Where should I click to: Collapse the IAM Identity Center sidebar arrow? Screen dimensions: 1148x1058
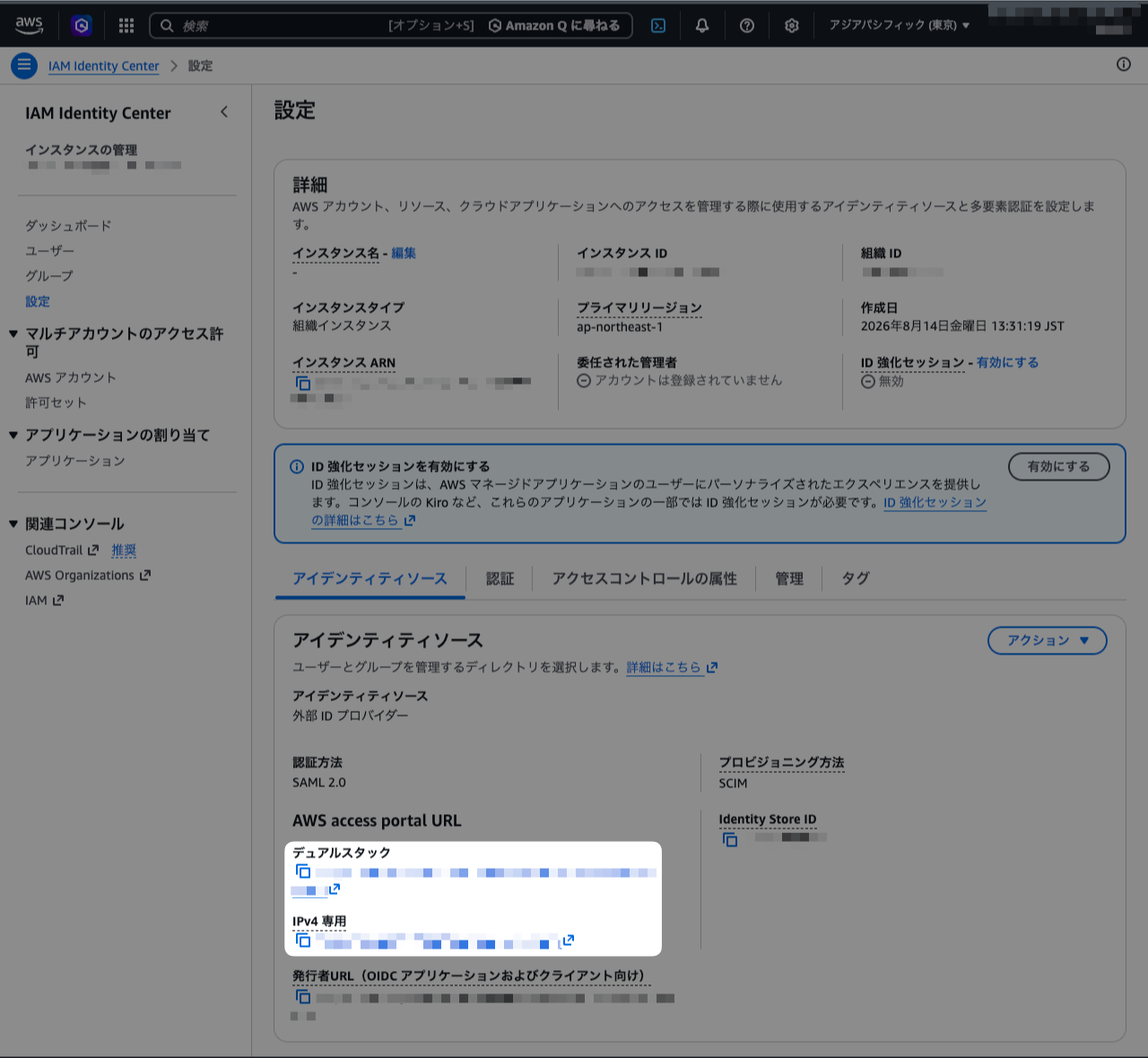coord(224,112)
